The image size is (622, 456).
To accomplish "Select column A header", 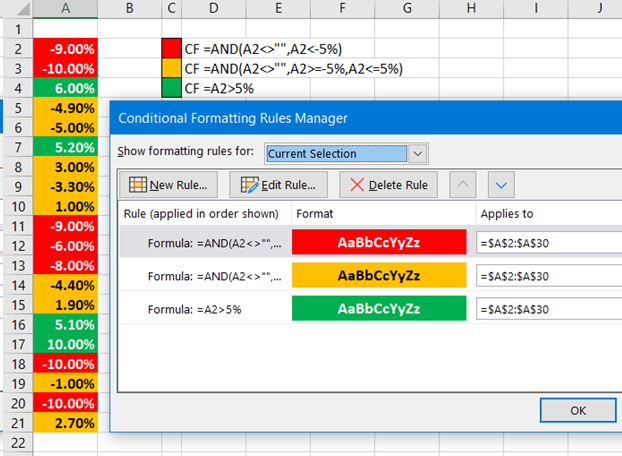I will tap(65, 9).
